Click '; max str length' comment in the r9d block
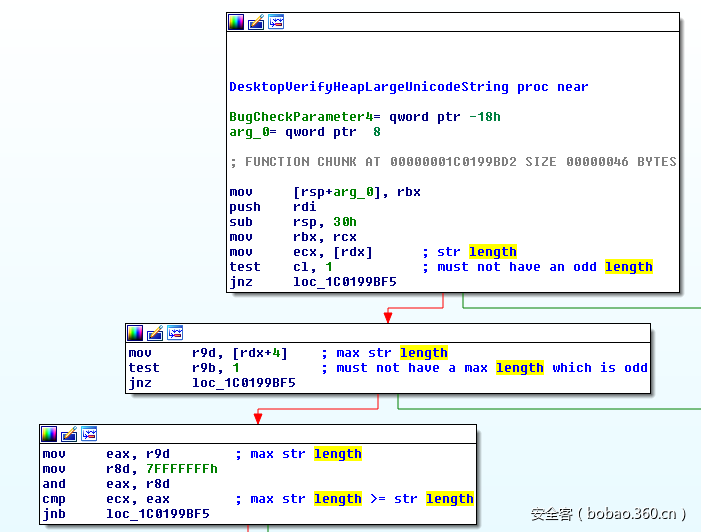 click(x=384, y=353)
